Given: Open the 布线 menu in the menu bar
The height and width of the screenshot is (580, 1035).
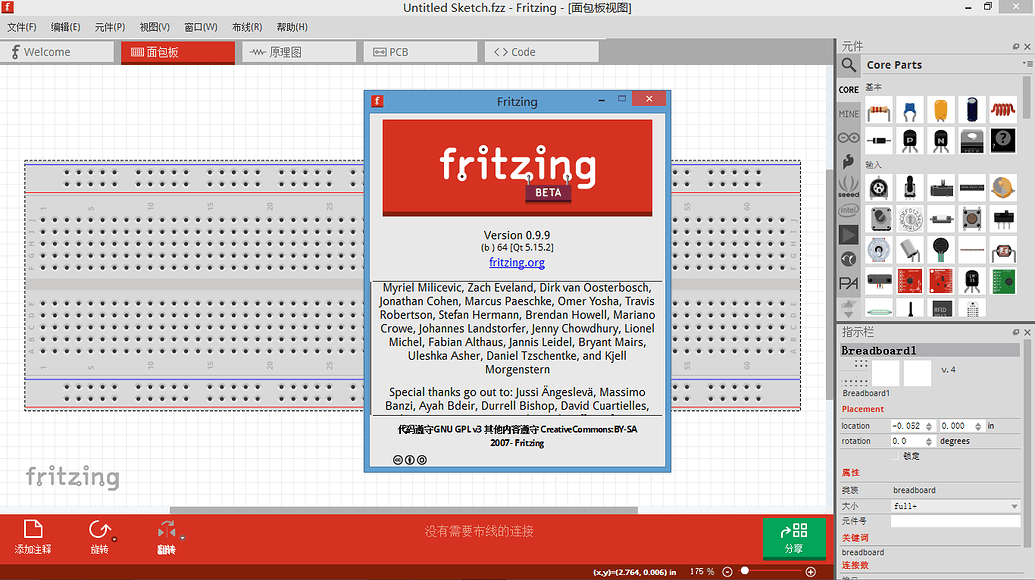Looking at the screenshot, I should click(x=246, y=27).
